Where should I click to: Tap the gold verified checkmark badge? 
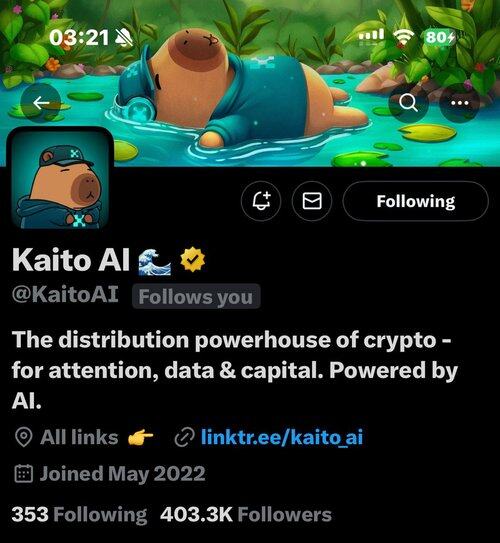[193, 259]
